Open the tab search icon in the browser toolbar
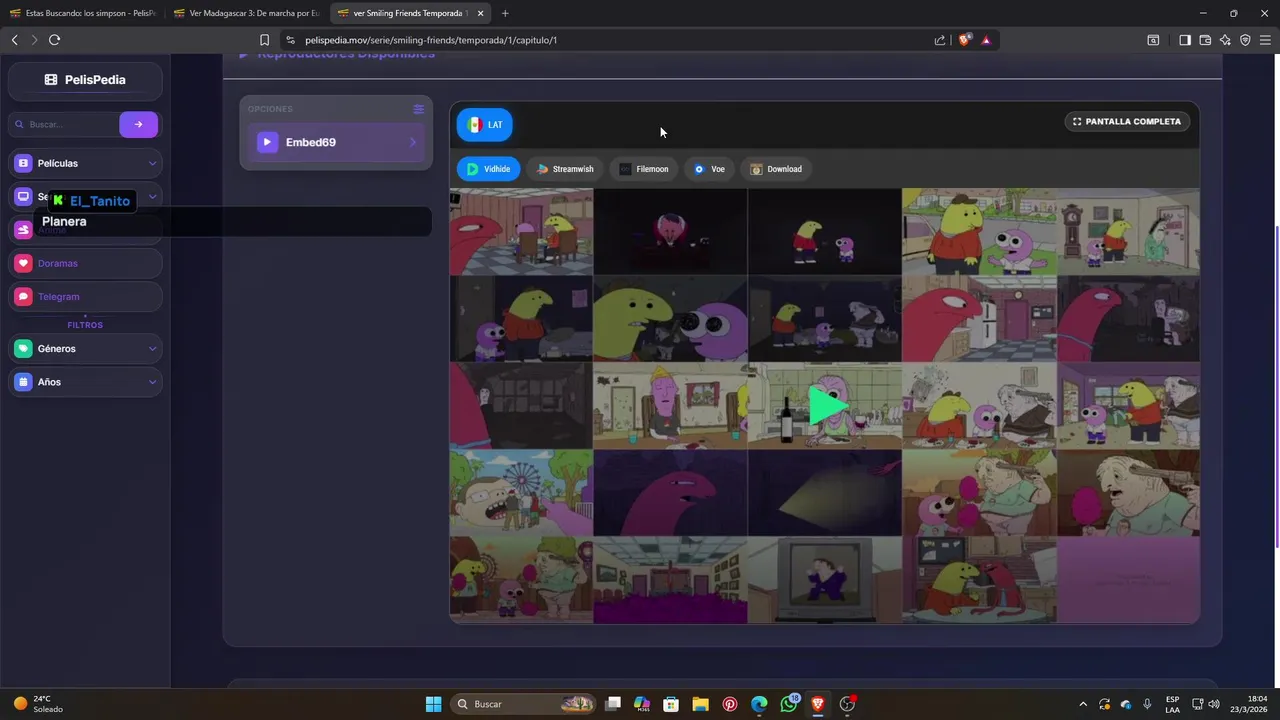 pos(1153,40)
